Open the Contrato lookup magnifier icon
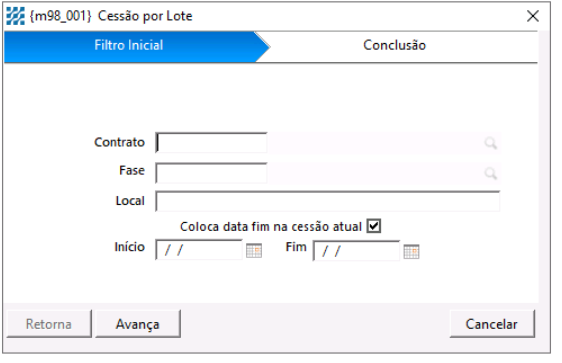Image resolution: width=562 pixels, height=363 pixels. [x=490, y=143]
